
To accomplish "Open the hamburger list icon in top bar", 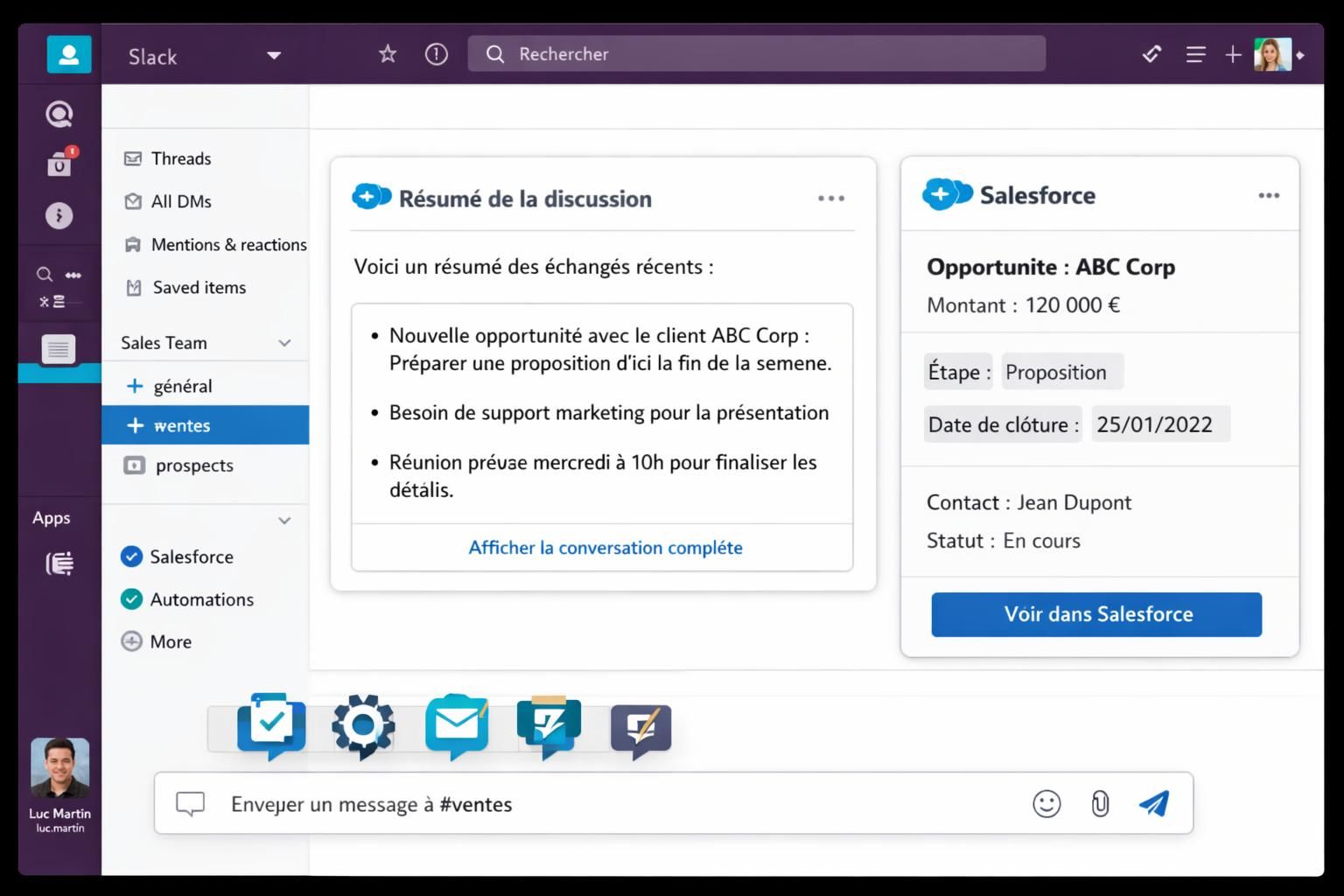I will (x=1195, y=54).
